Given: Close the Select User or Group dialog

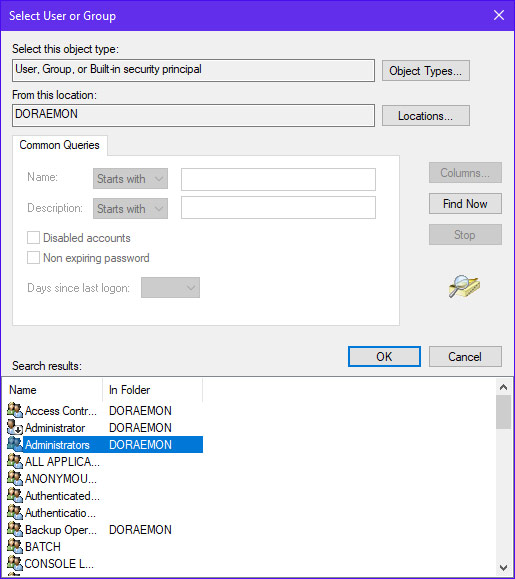Looking at the screenshot, I should (499, 16).
